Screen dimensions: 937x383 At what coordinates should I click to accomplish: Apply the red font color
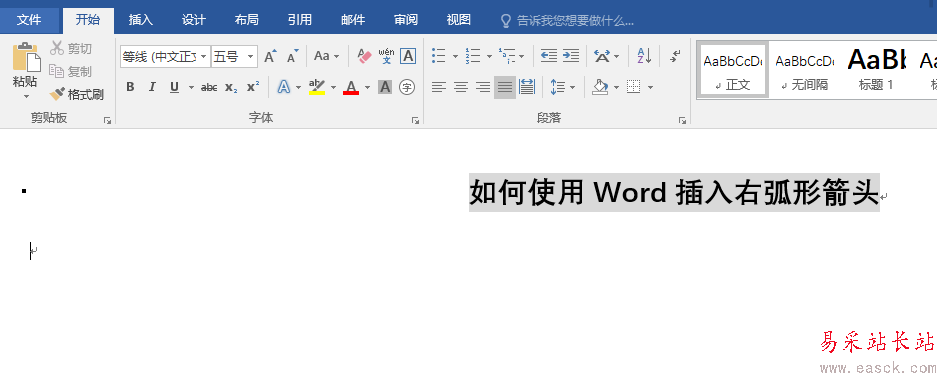click(x=351, y=88)
